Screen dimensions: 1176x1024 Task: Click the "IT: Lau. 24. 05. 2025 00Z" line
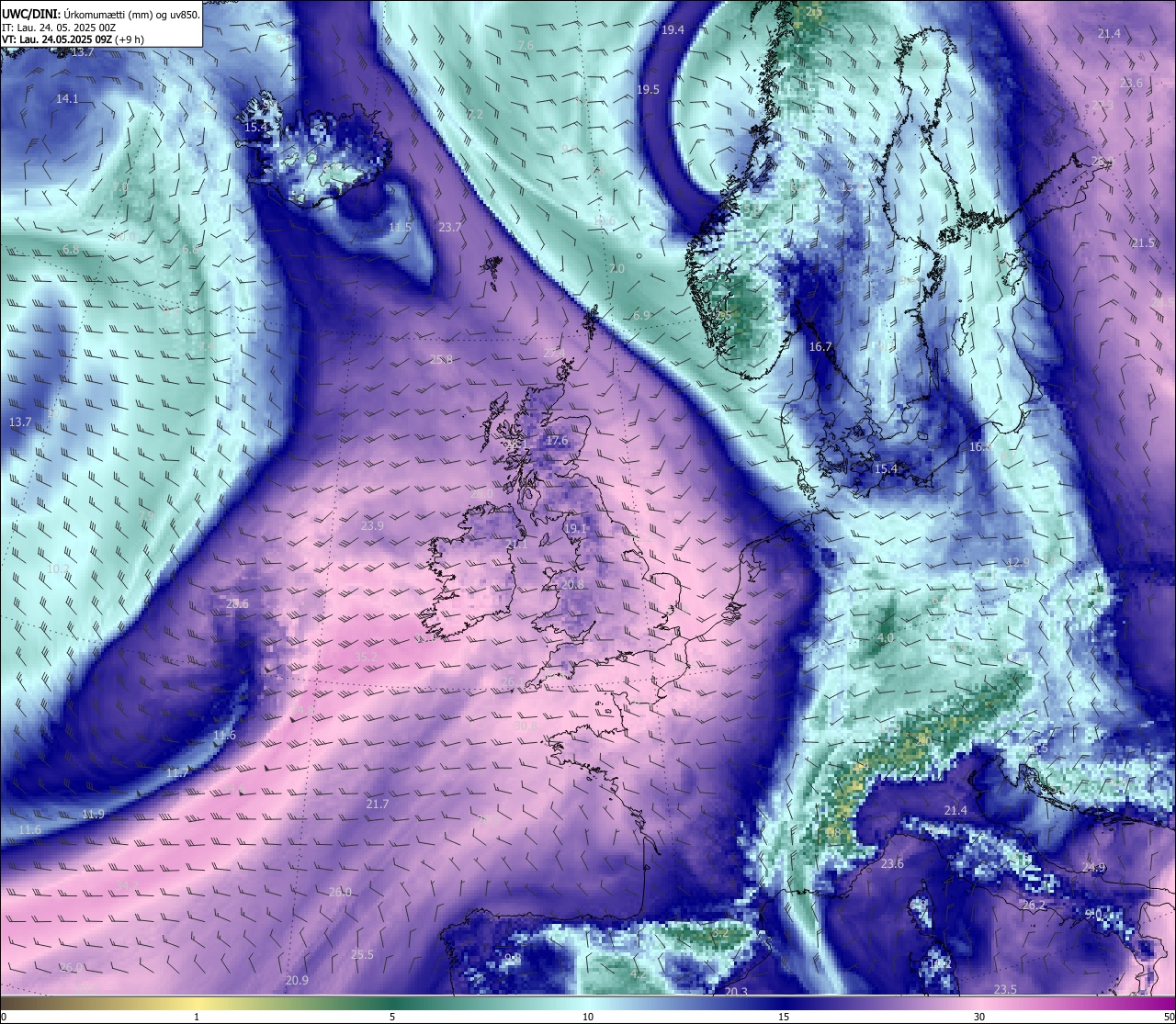[59, 28]
